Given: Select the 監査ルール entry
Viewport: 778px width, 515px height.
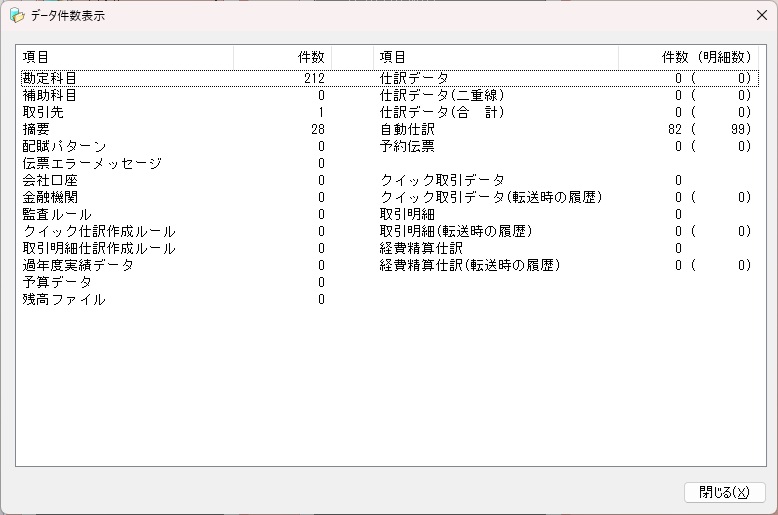Looking at the screenshot, I should click(57, 214).
